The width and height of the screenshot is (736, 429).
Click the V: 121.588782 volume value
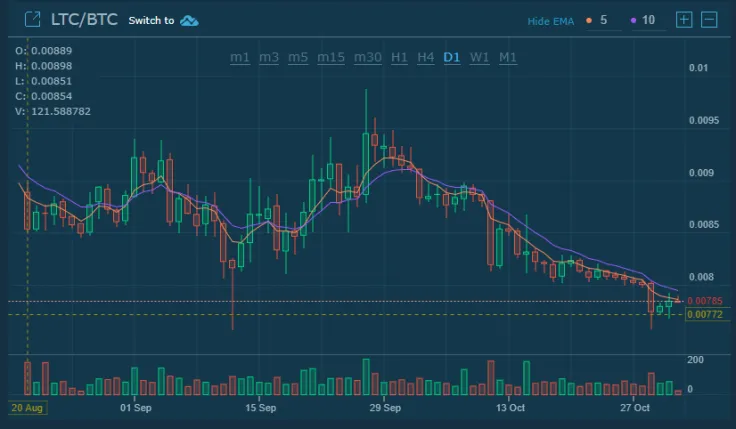[53, 112]
